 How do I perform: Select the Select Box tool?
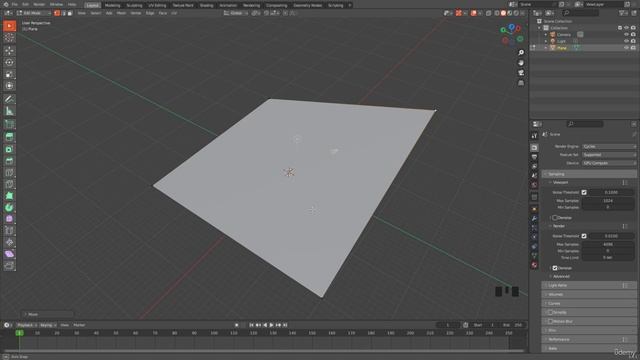(x=9, y=26)
